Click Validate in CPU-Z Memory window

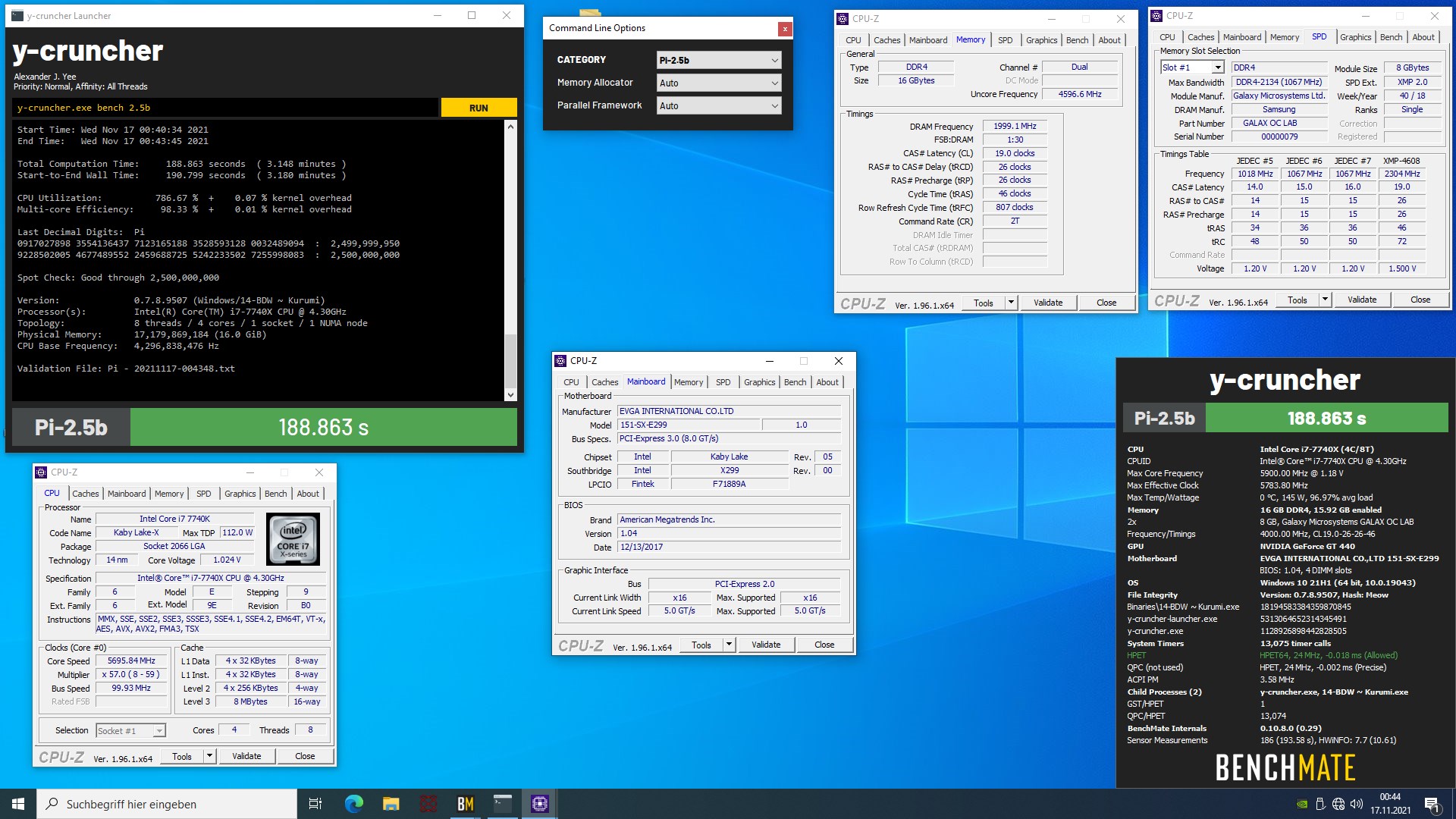(x=1048, y=303)
